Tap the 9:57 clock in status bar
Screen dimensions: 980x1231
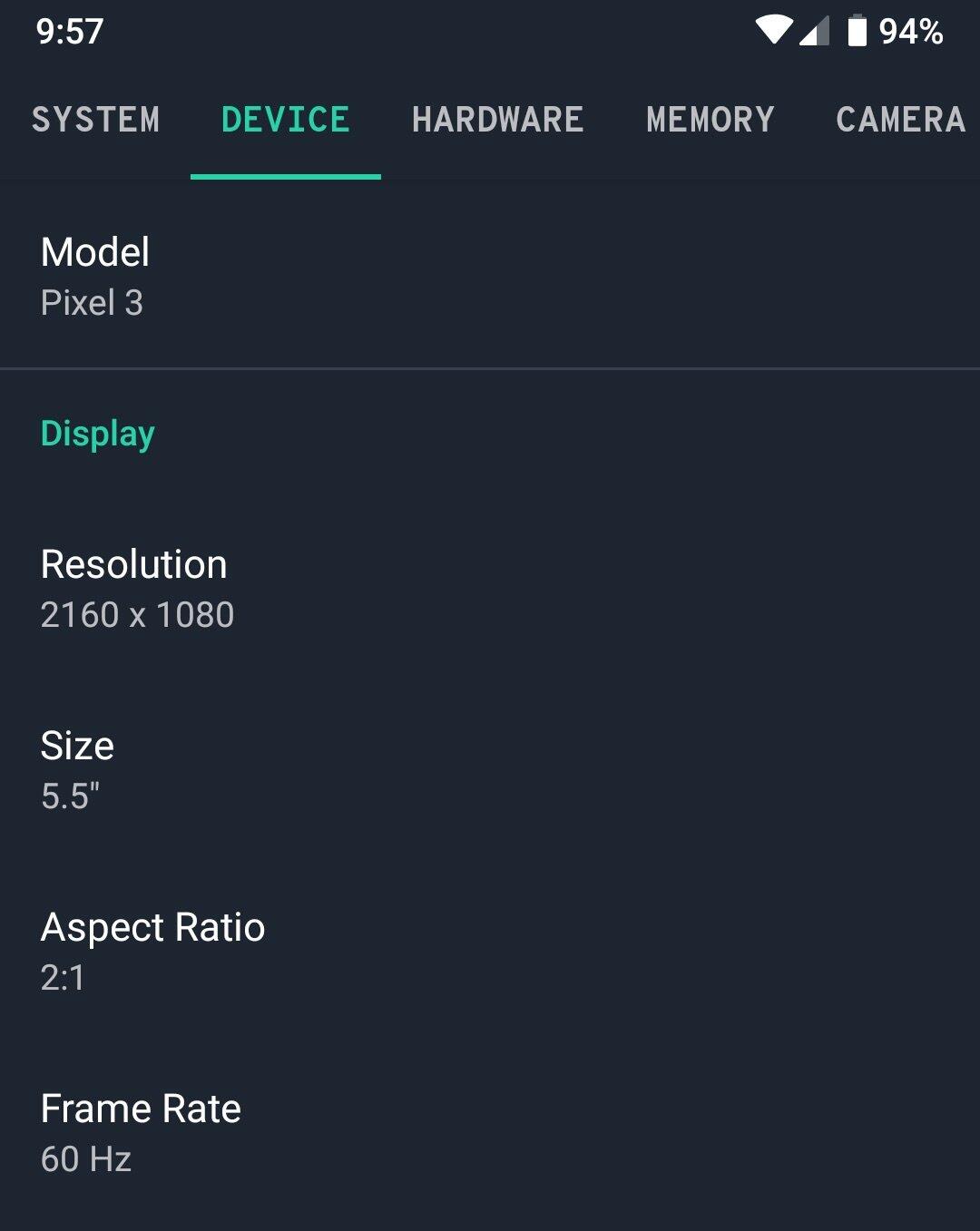pos(70,32)
